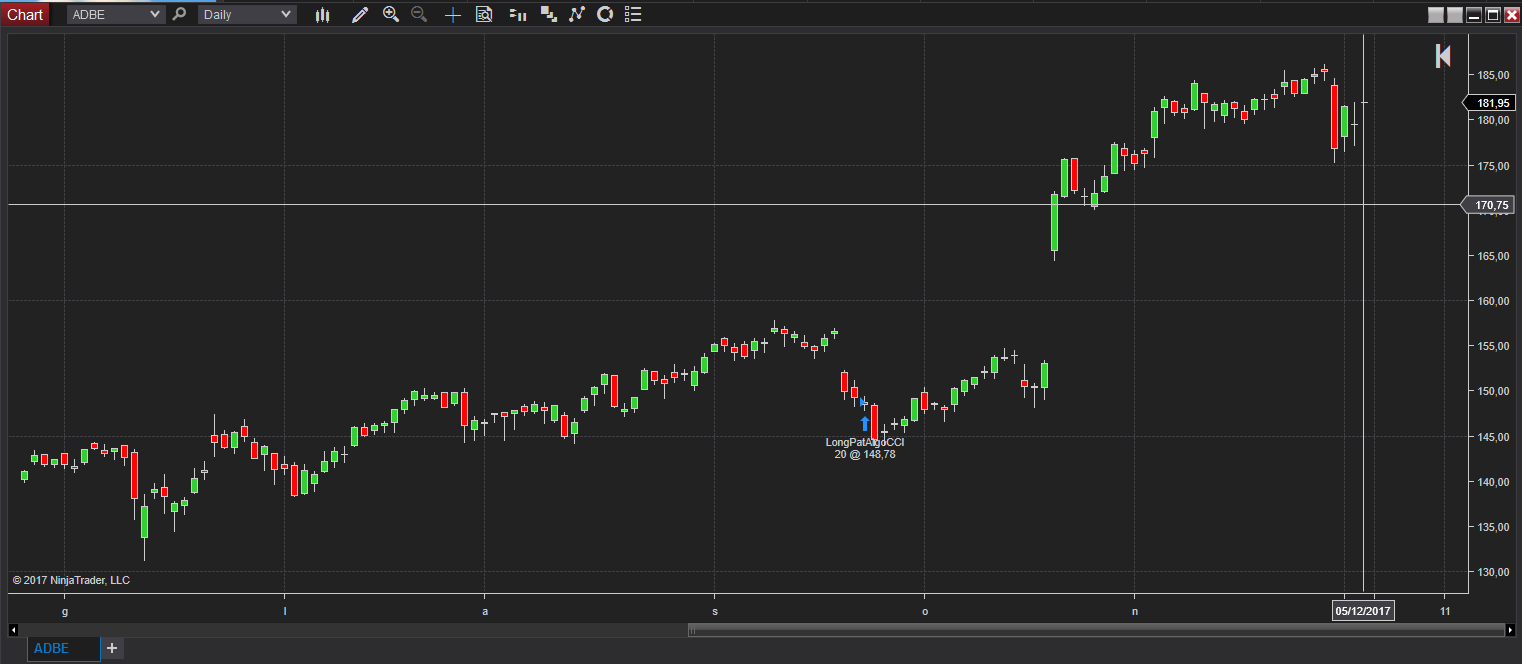
Task: Click the 05/12/2017 date label
Action: (1362, 610)
